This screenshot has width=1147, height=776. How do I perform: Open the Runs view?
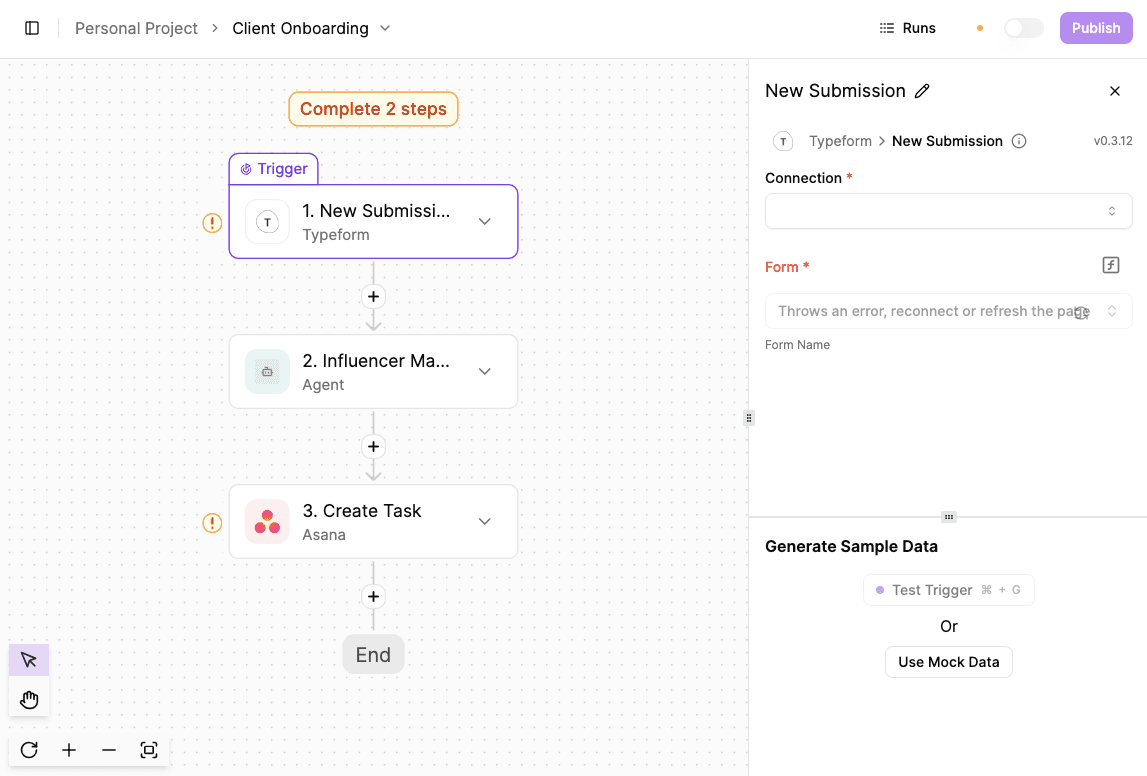click(x=906, y=28)
